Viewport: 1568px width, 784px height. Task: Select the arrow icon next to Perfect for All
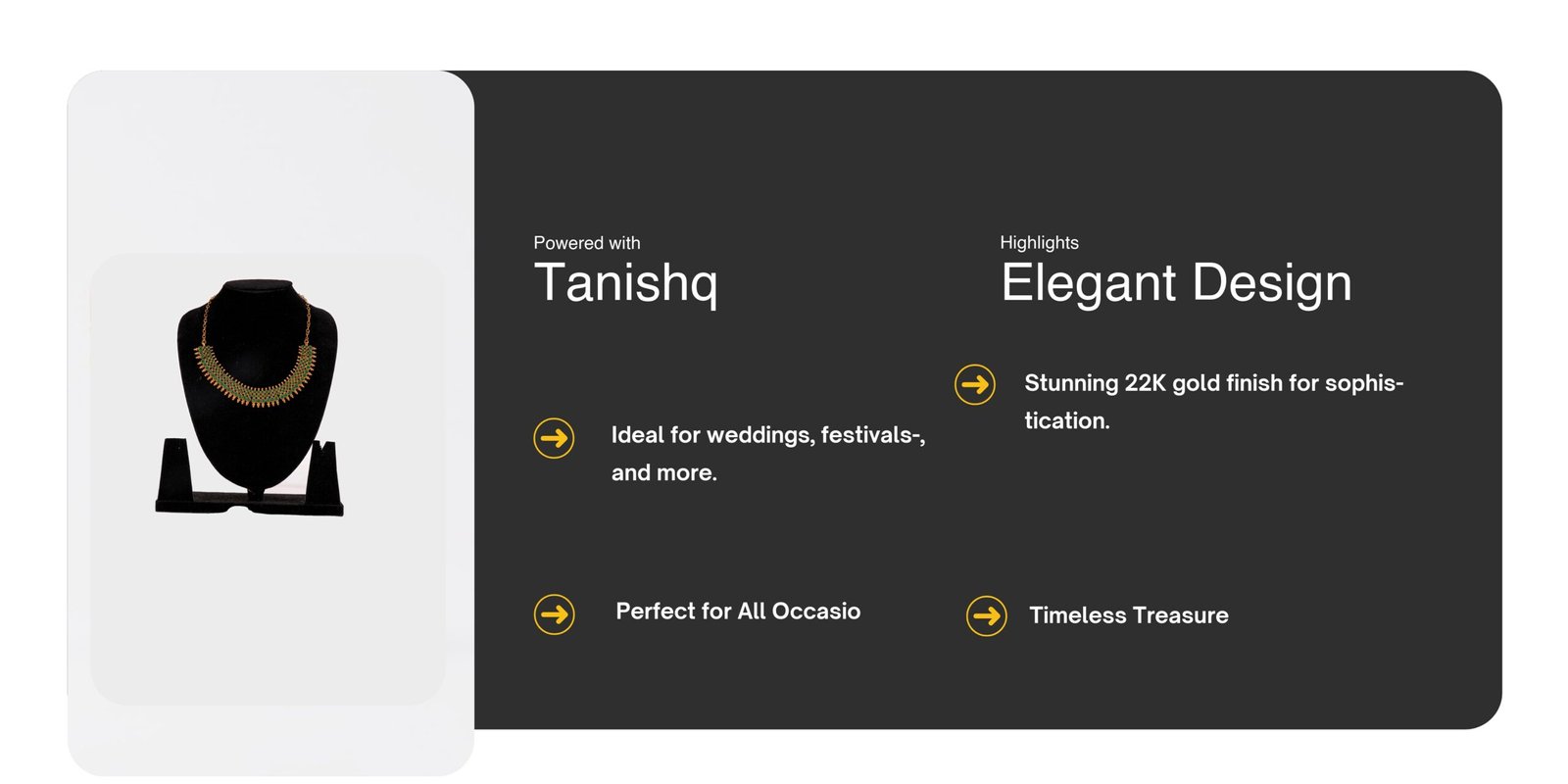tap(554, 614)
